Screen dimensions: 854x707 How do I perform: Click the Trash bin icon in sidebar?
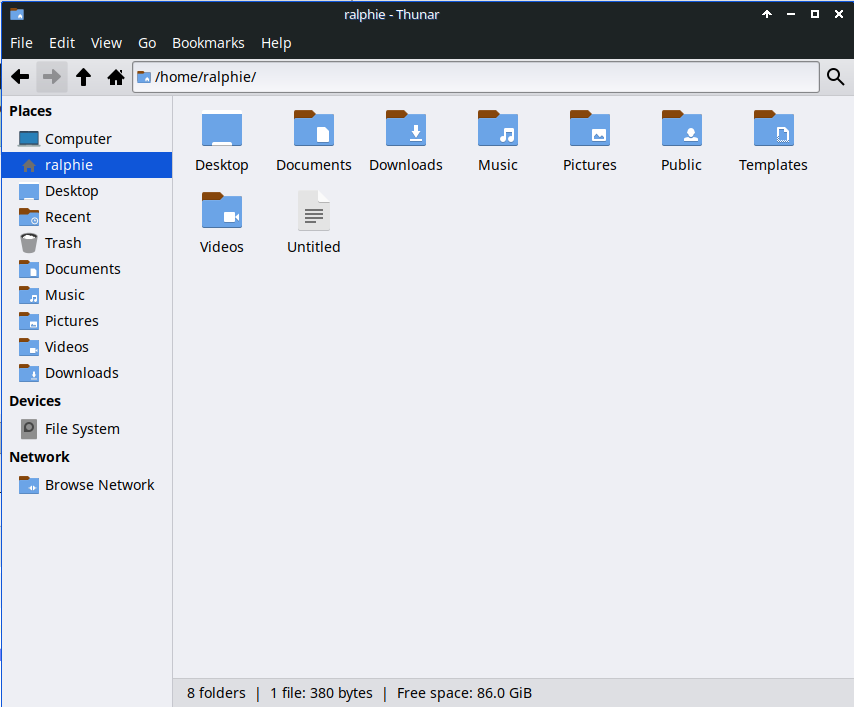point(28,243)
